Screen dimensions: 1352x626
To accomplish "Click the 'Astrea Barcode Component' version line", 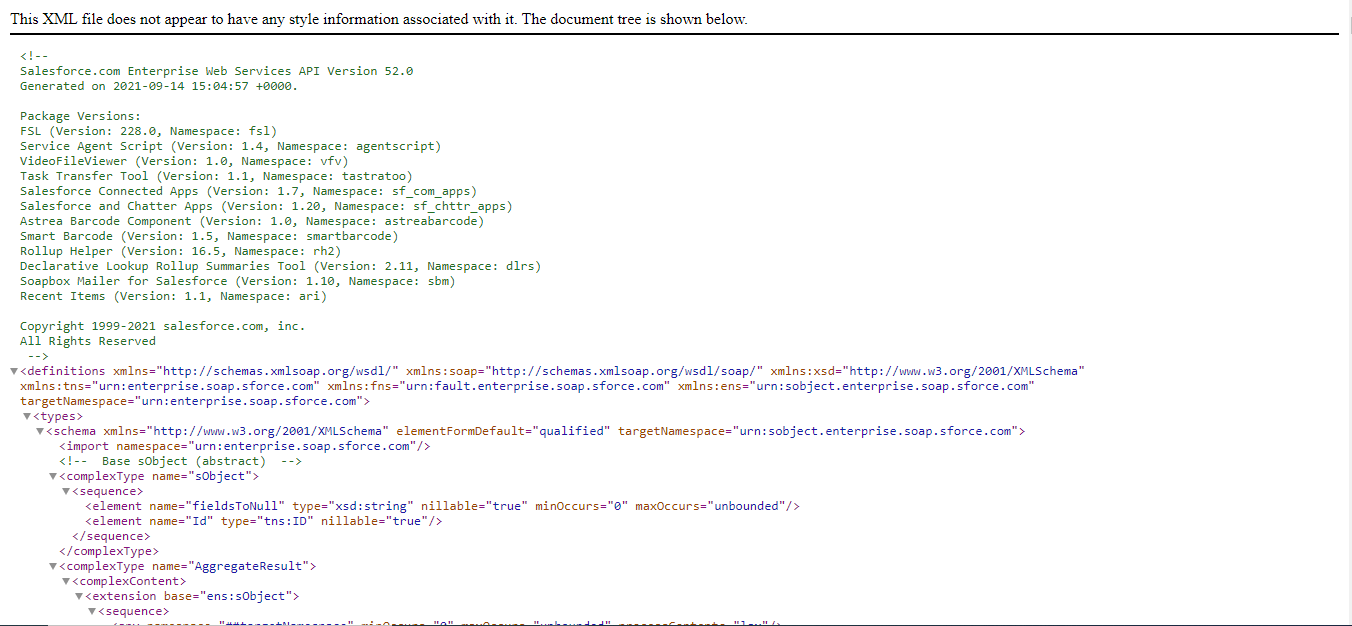I will pos(252,221).
